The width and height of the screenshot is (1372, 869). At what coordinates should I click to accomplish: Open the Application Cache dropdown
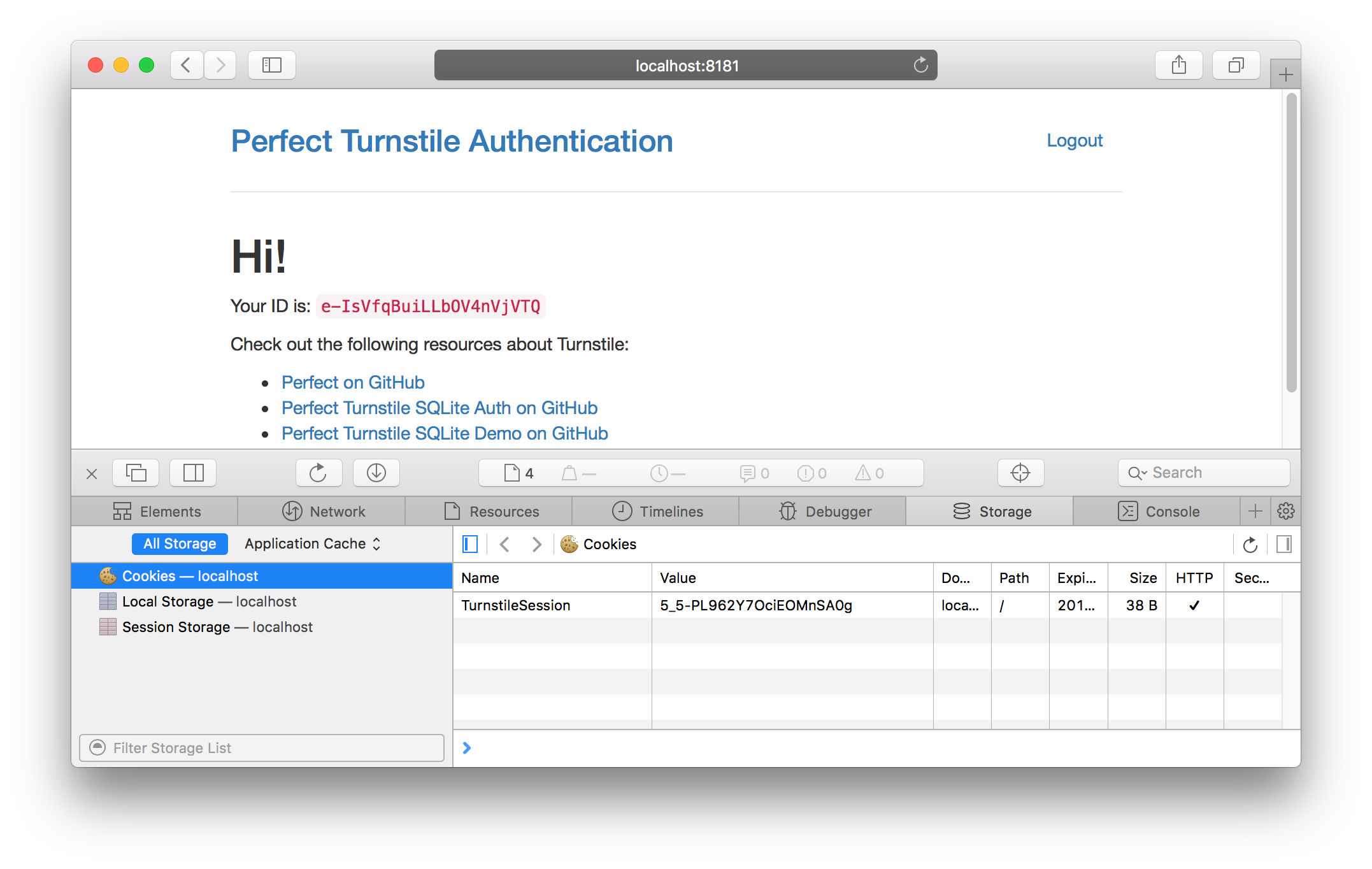click(x=311, y=543)
